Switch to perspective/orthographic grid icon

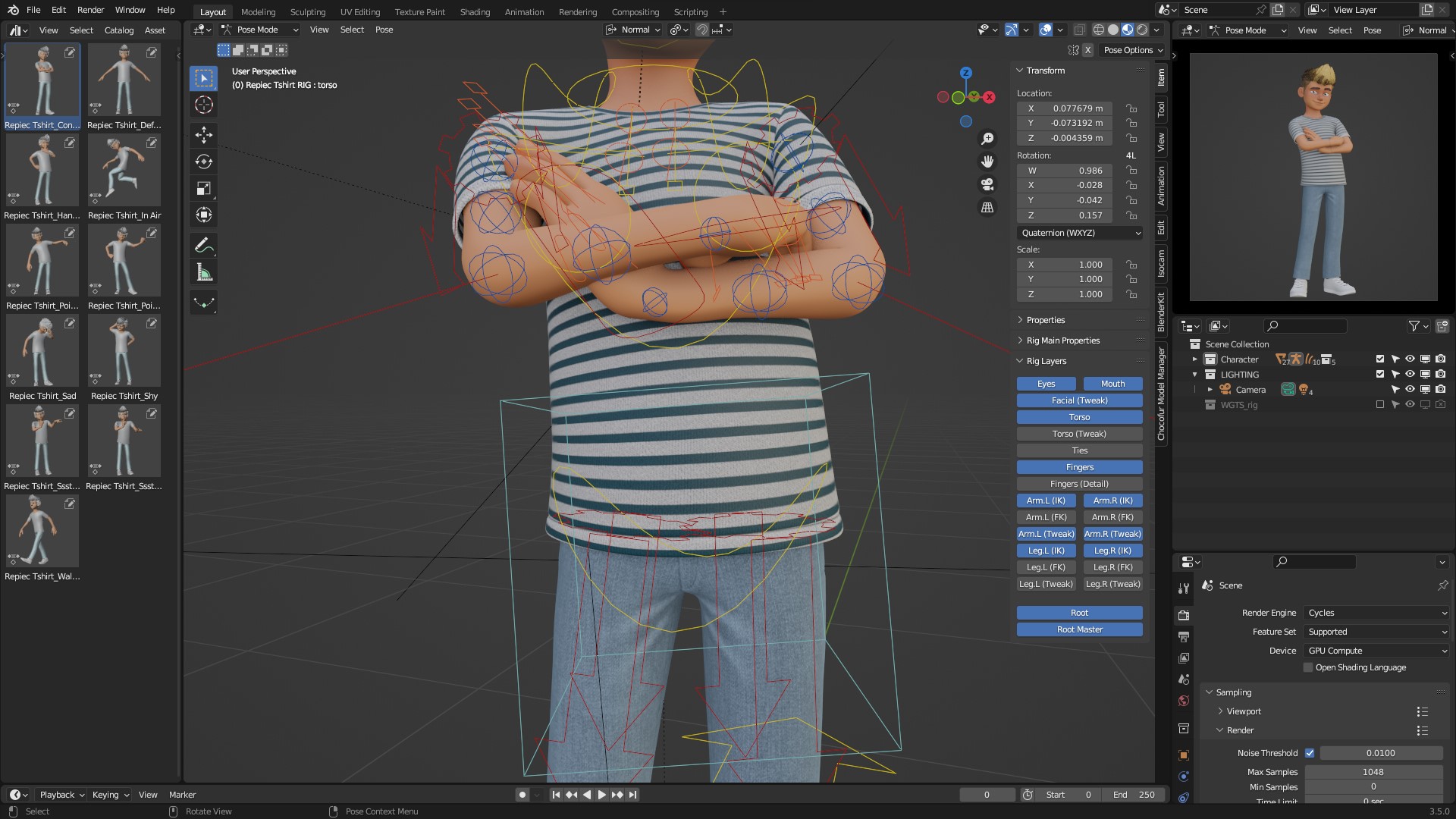point(987,207)
